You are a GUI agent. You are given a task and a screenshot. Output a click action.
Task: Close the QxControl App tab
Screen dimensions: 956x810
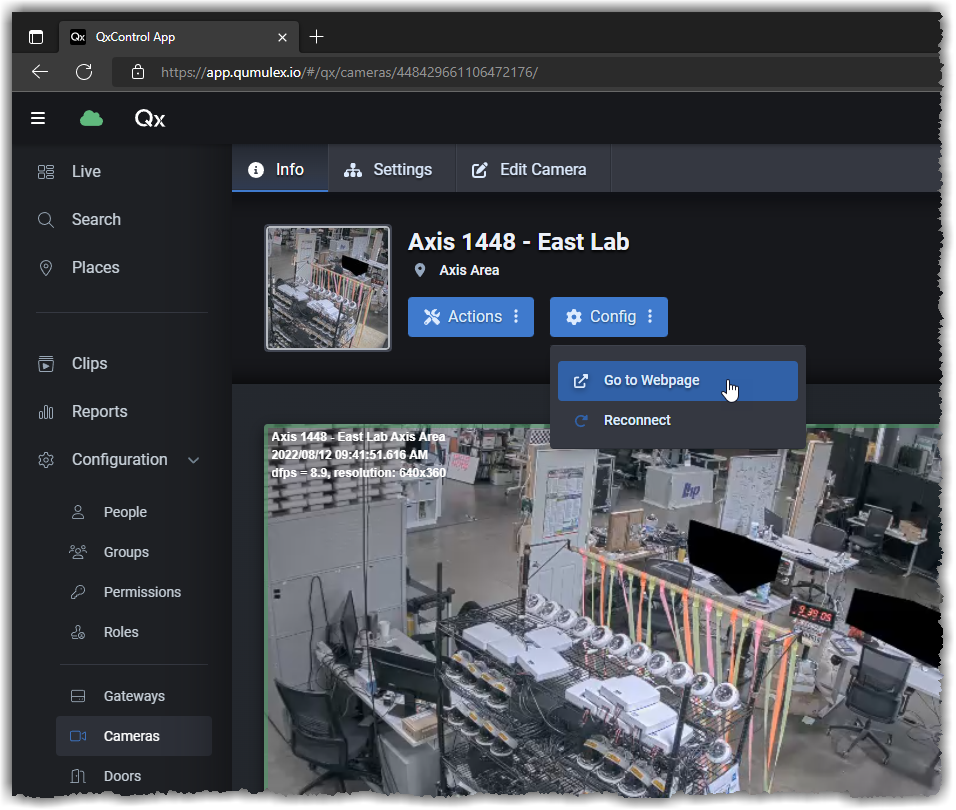coord(282,37)
